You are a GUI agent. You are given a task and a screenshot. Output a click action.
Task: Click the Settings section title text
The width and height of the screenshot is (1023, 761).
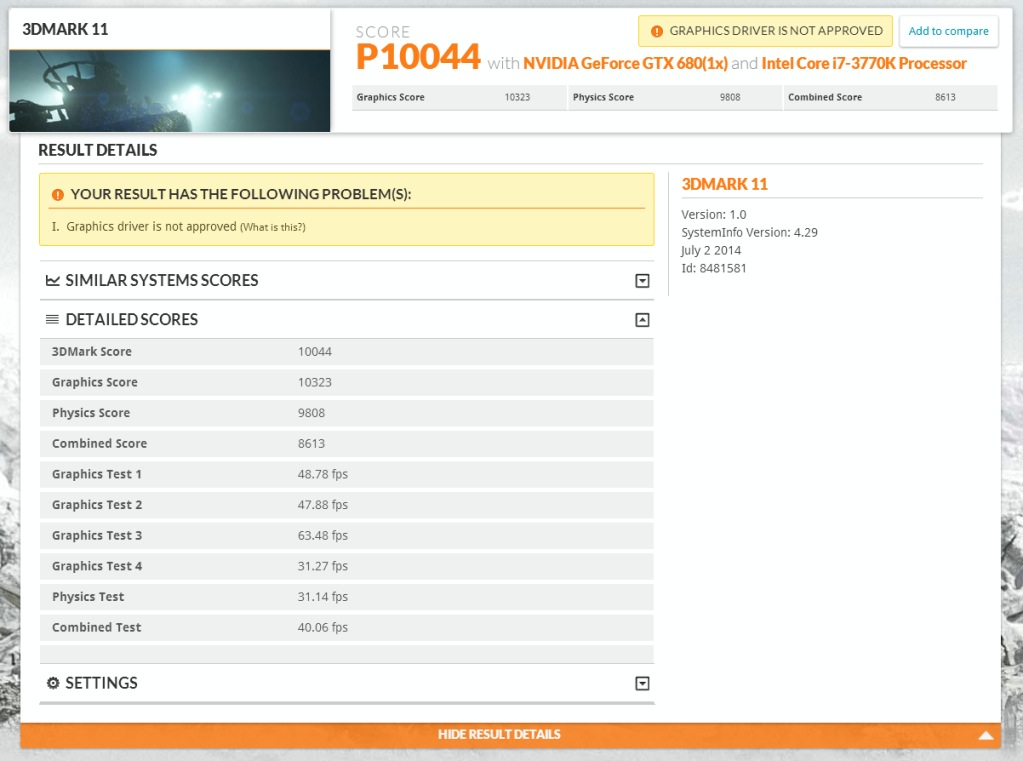point(101,683)
